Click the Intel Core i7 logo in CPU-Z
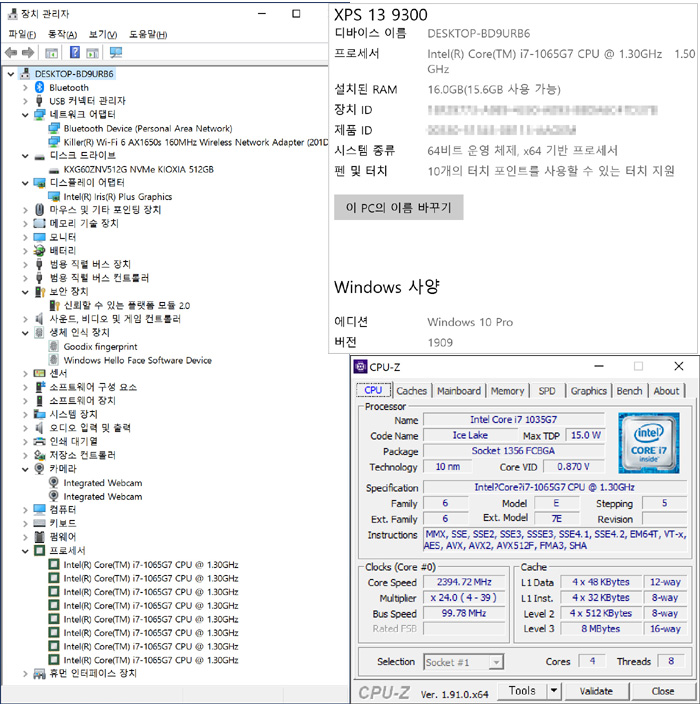The height and width of the screenshot is (707, 700). (x=649, y=443)
